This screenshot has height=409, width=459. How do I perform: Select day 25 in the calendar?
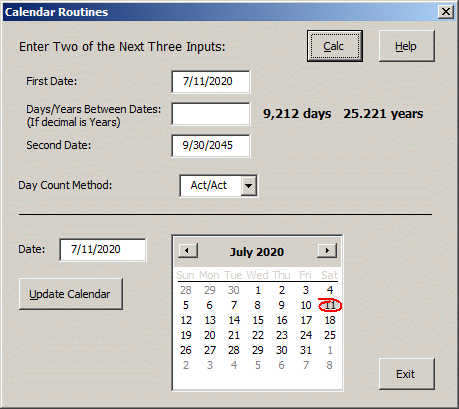tap(330, 335)
